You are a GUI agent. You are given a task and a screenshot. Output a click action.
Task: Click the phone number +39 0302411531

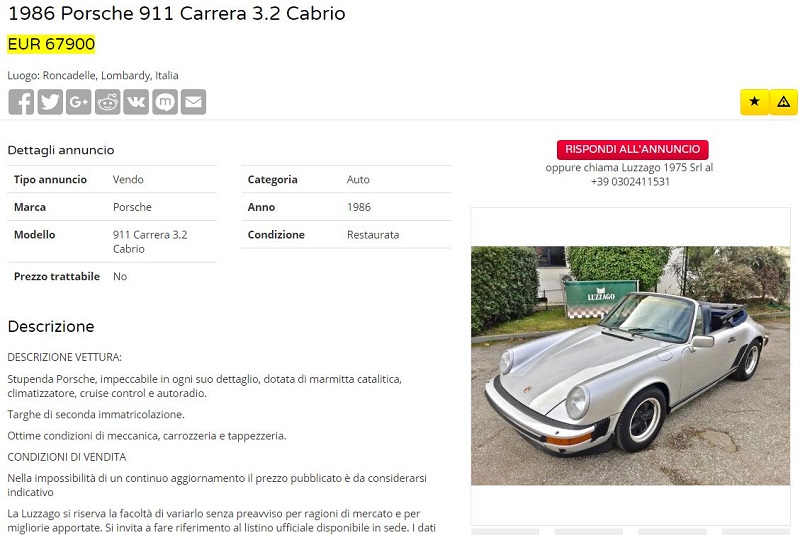coord(630,182)
